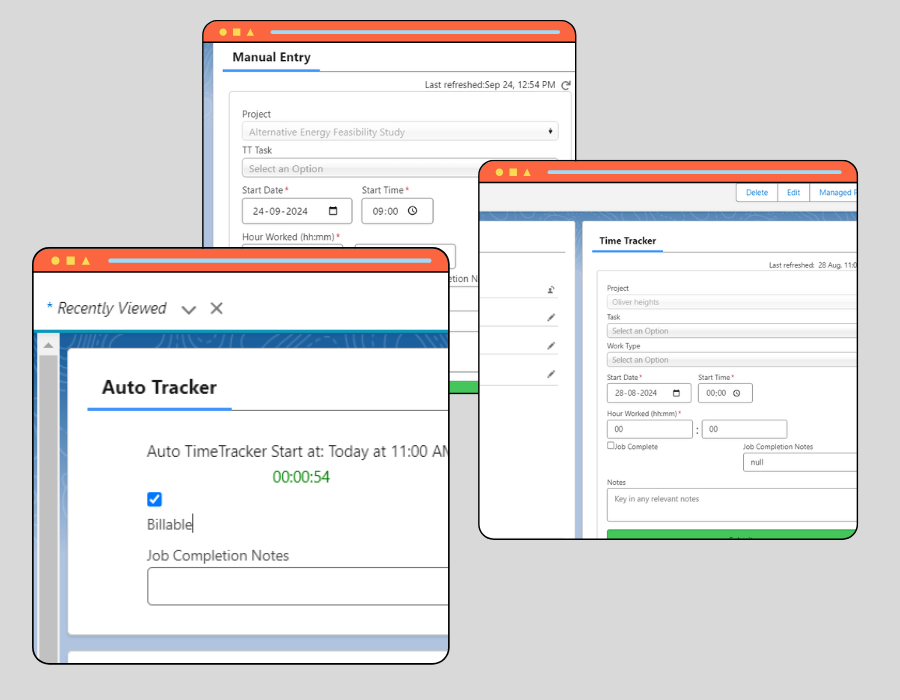Viewport: 900px width, 700px height.
Task: Click inside the Job Completion Notes field
Action: click(295, 586)
